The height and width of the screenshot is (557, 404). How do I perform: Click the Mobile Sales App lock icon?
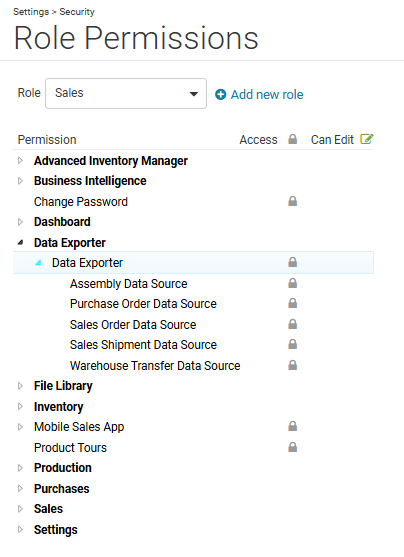(292, 426)
